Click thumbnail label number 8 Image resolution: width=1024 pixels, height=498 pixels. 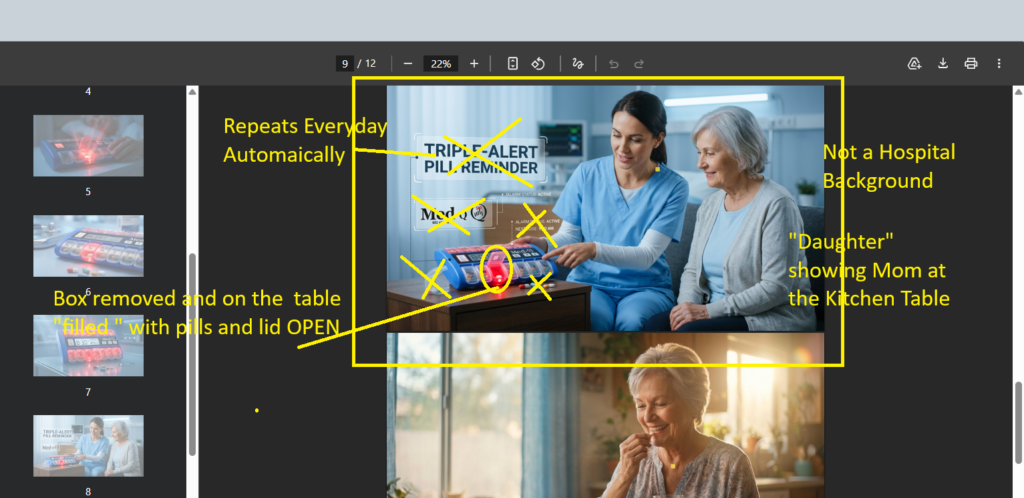(88, 492)
